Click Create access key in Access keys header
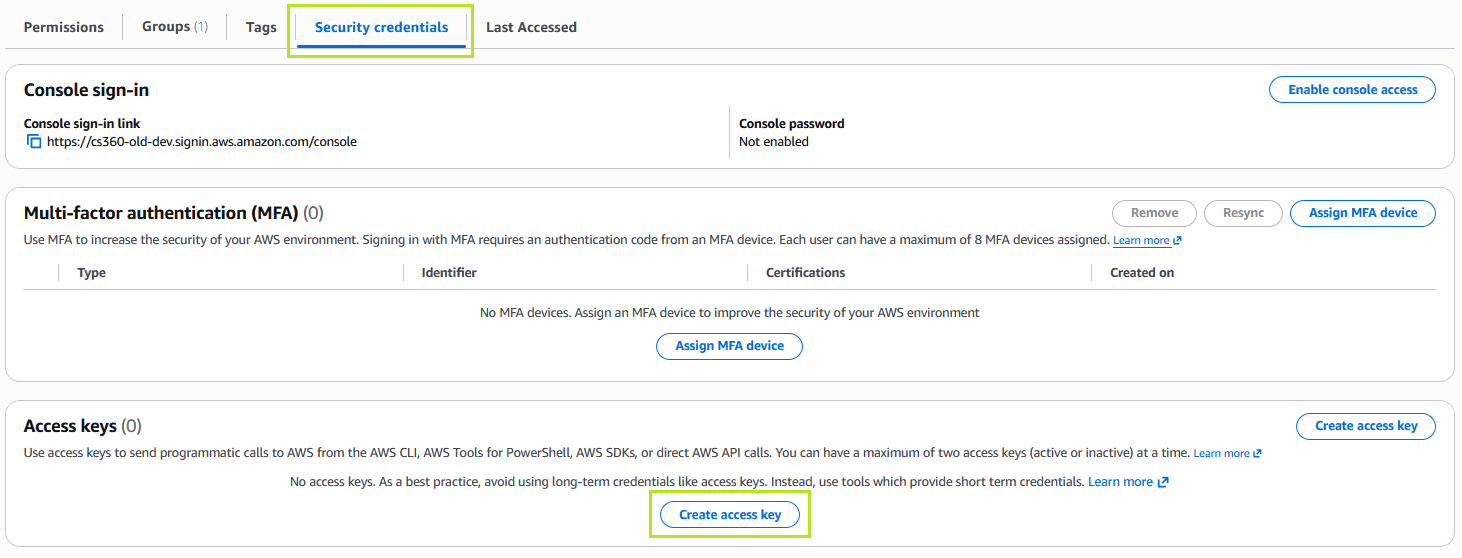Image resolution: width=1462 pixels, height=558 pixels. (x=1366, y=426)
